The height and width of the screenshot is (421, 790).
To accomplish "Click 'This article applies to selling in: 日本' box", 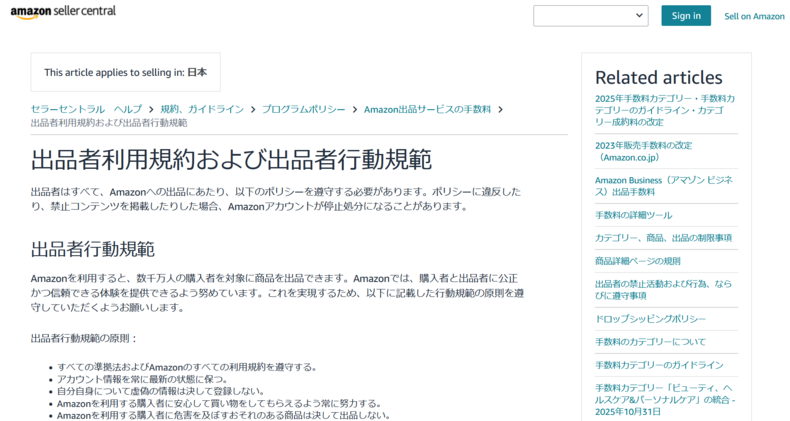I will pyautogui.click(x=125, y=72).
